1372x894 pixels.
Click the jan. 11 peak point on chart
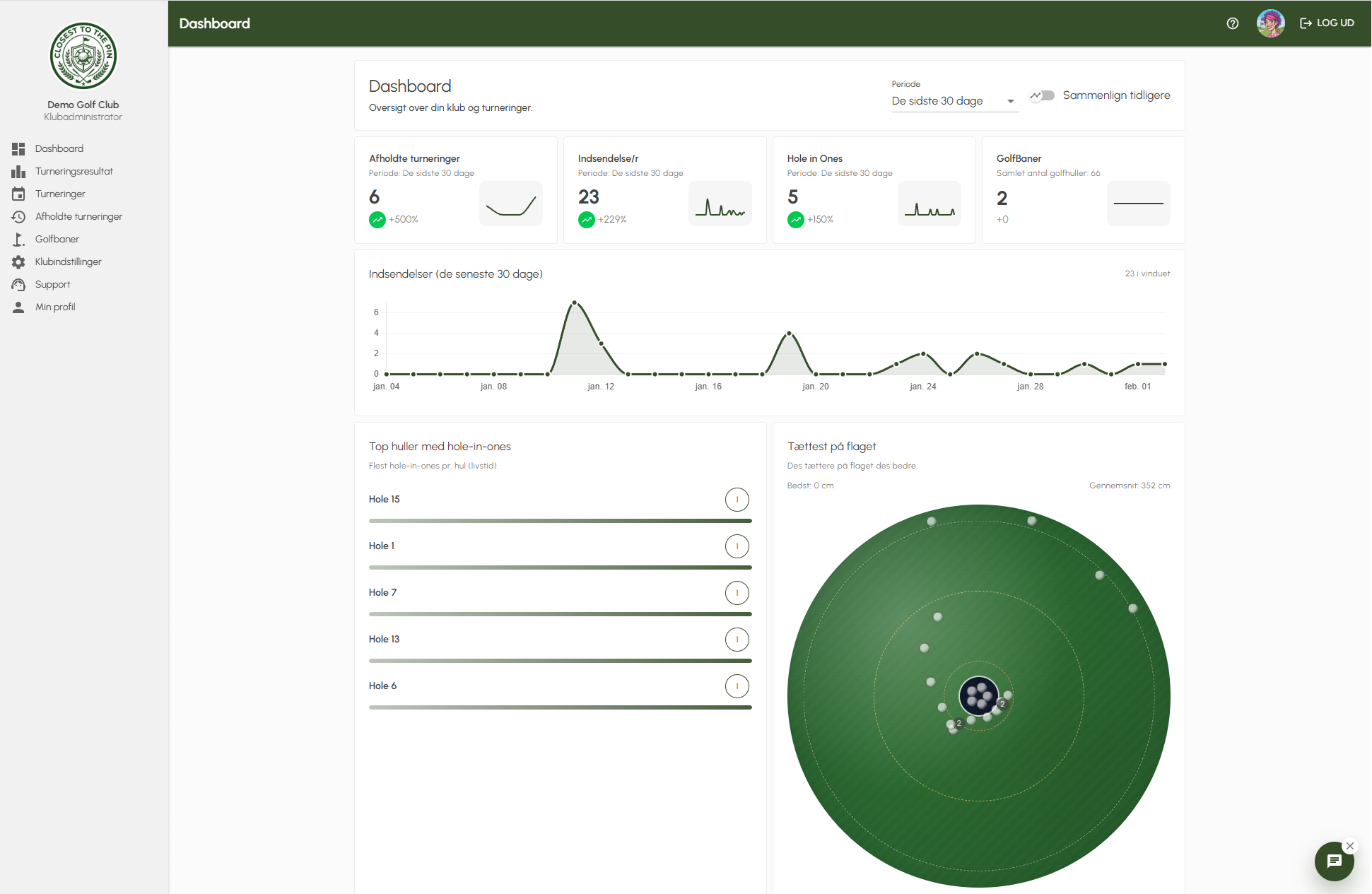[x=574, y=302]
